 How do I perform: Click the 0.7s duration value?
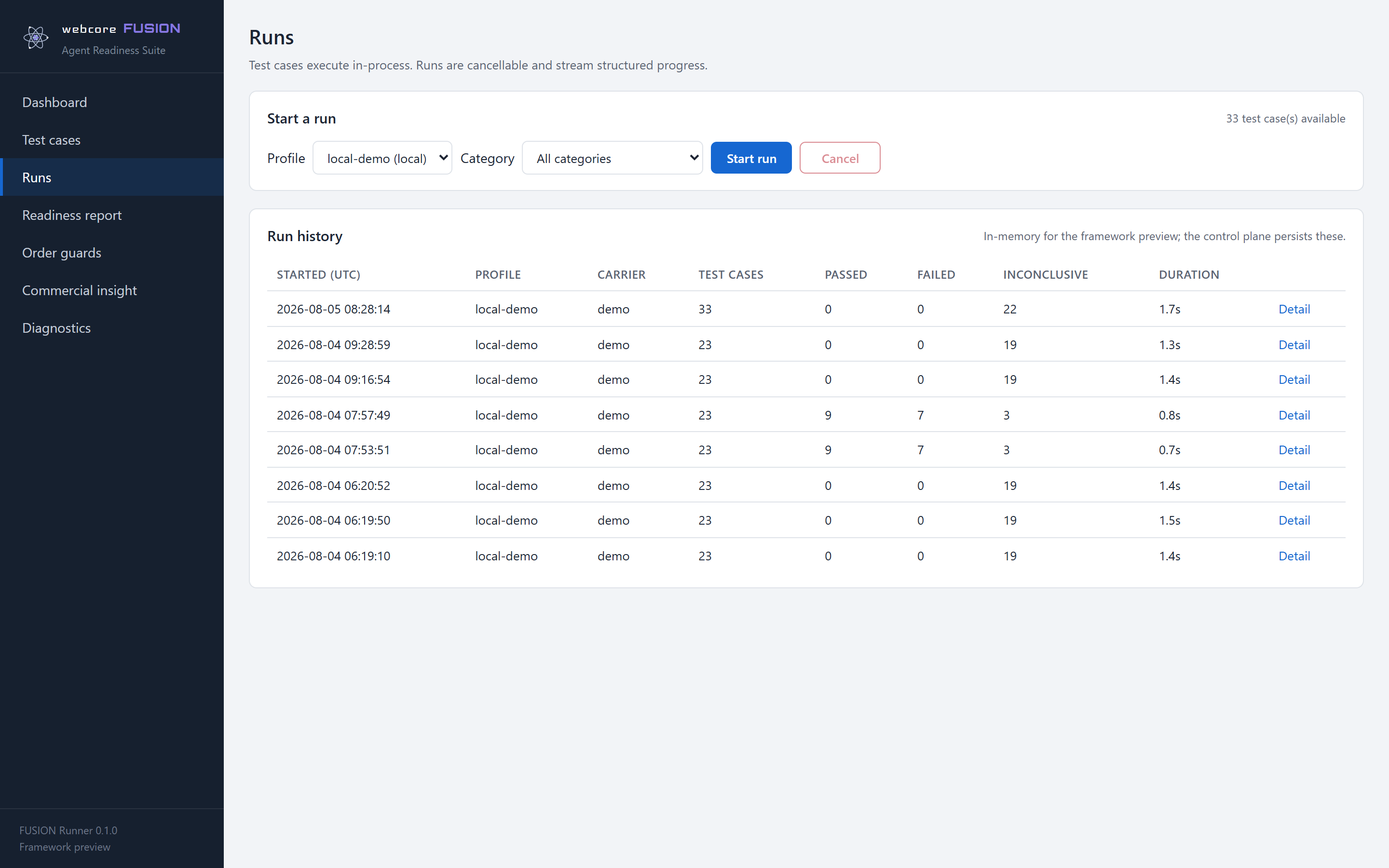coord(1169,450)
